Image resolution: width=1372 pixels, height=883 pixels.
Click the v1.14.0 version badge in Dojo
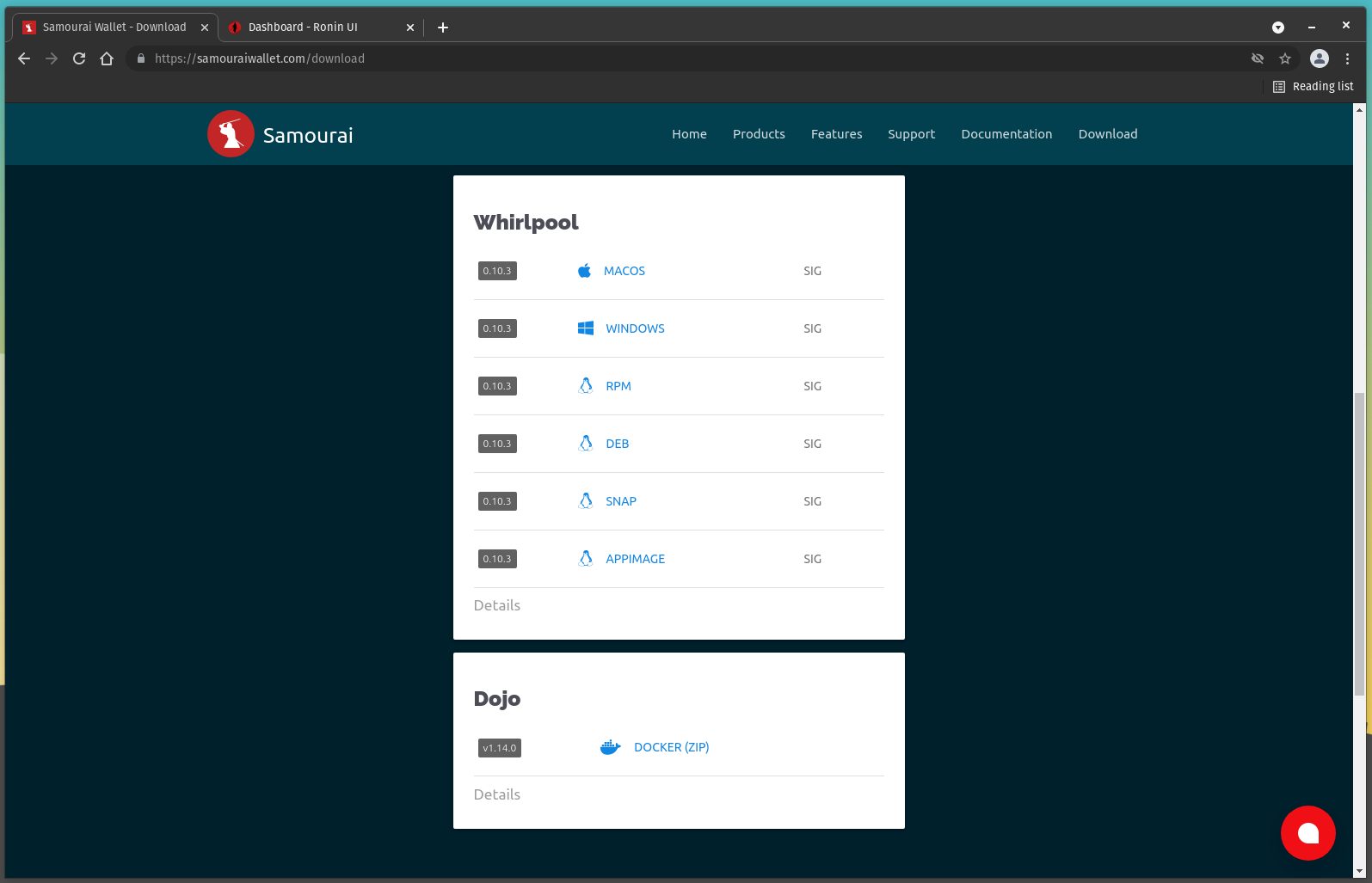500,748
